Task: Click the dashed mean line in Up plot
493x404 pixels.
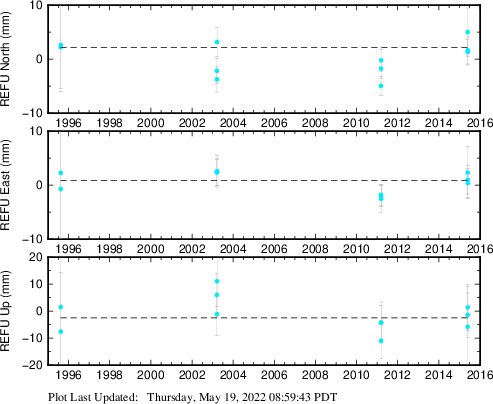Action: tap(264, 318)
